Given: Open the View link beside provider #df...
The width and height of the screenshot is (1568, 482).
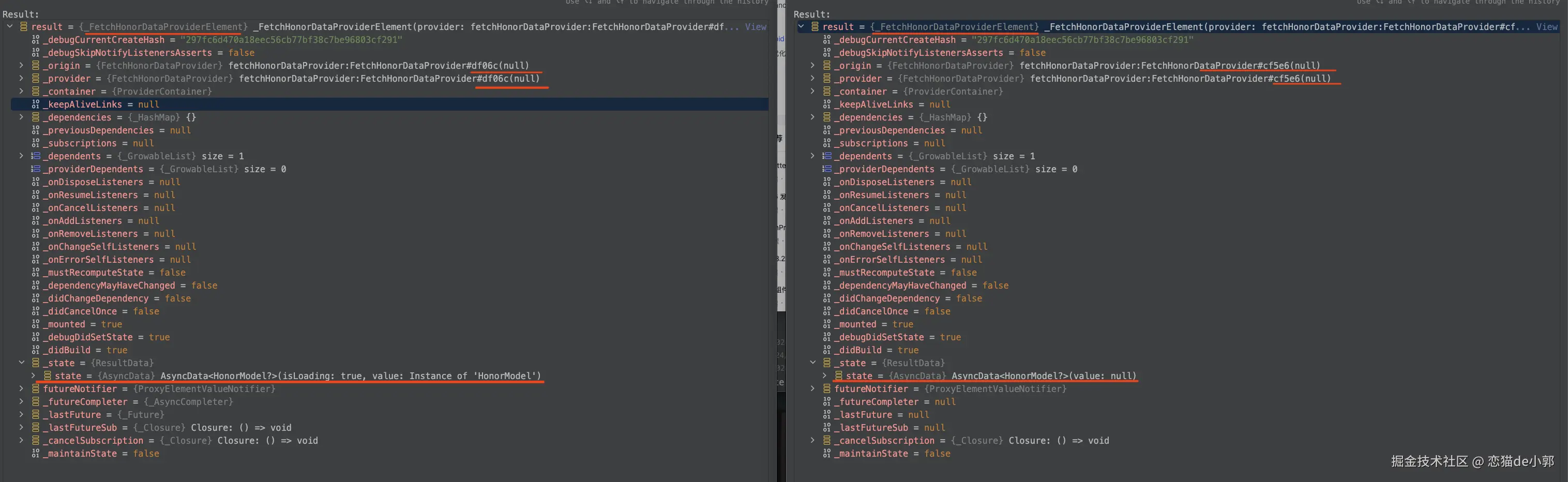Looking at the screenshot, I should tap(756, 27).
